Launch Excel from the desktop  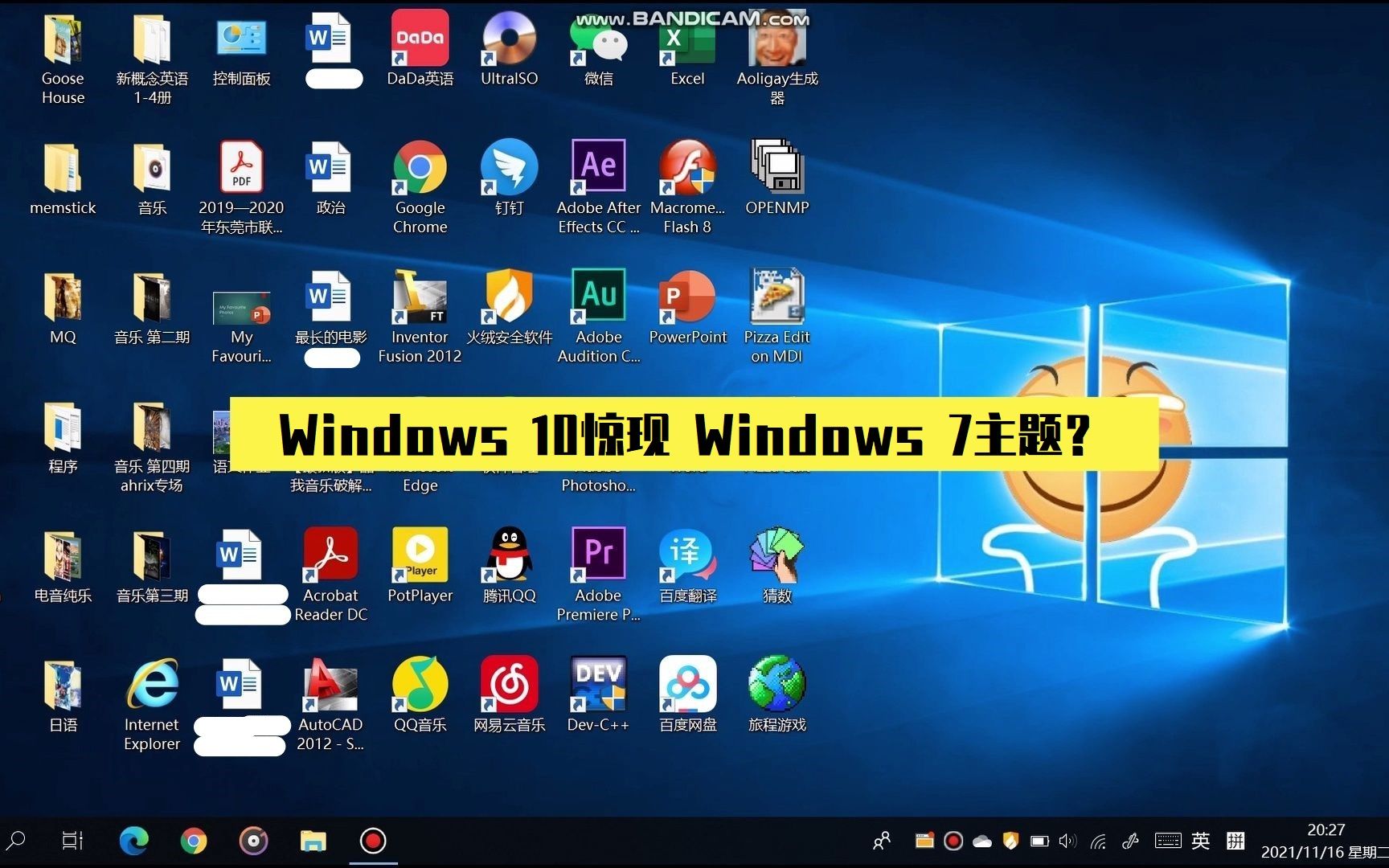(x=687, y=50)
